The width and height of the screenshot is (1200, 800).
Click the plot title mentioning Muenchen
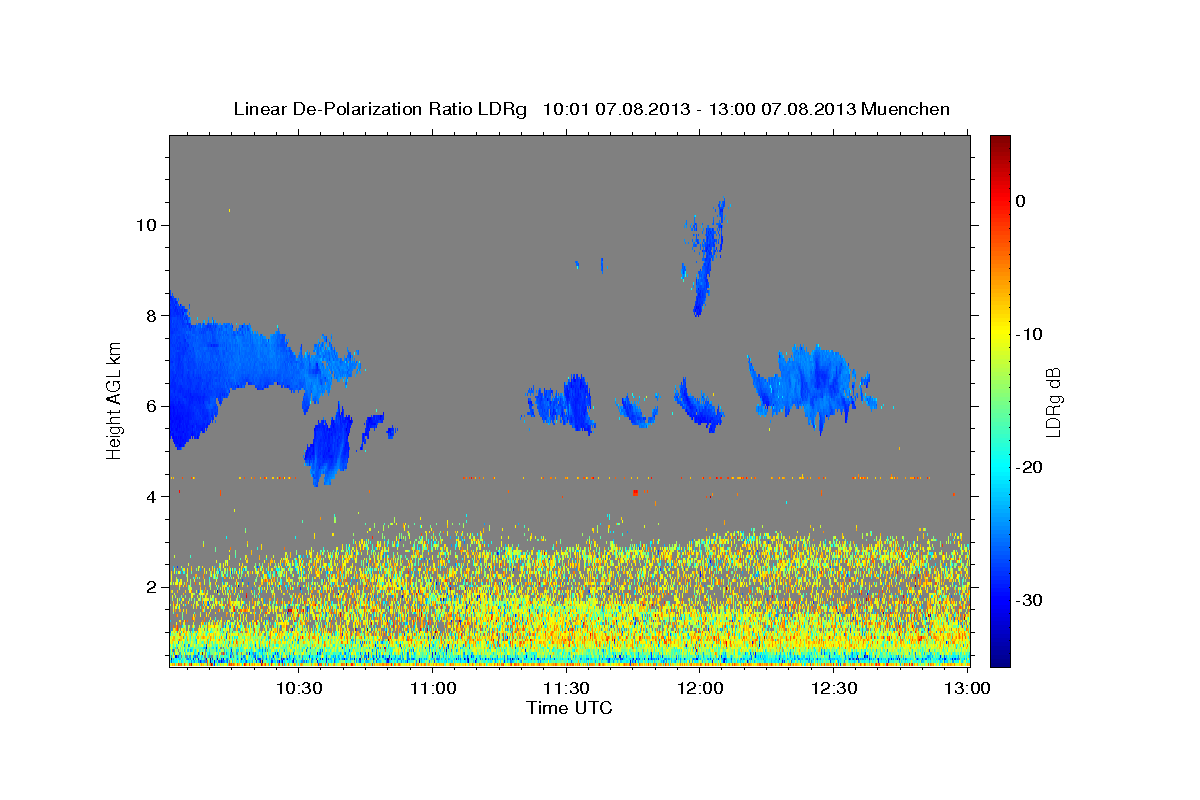point(591,109)
